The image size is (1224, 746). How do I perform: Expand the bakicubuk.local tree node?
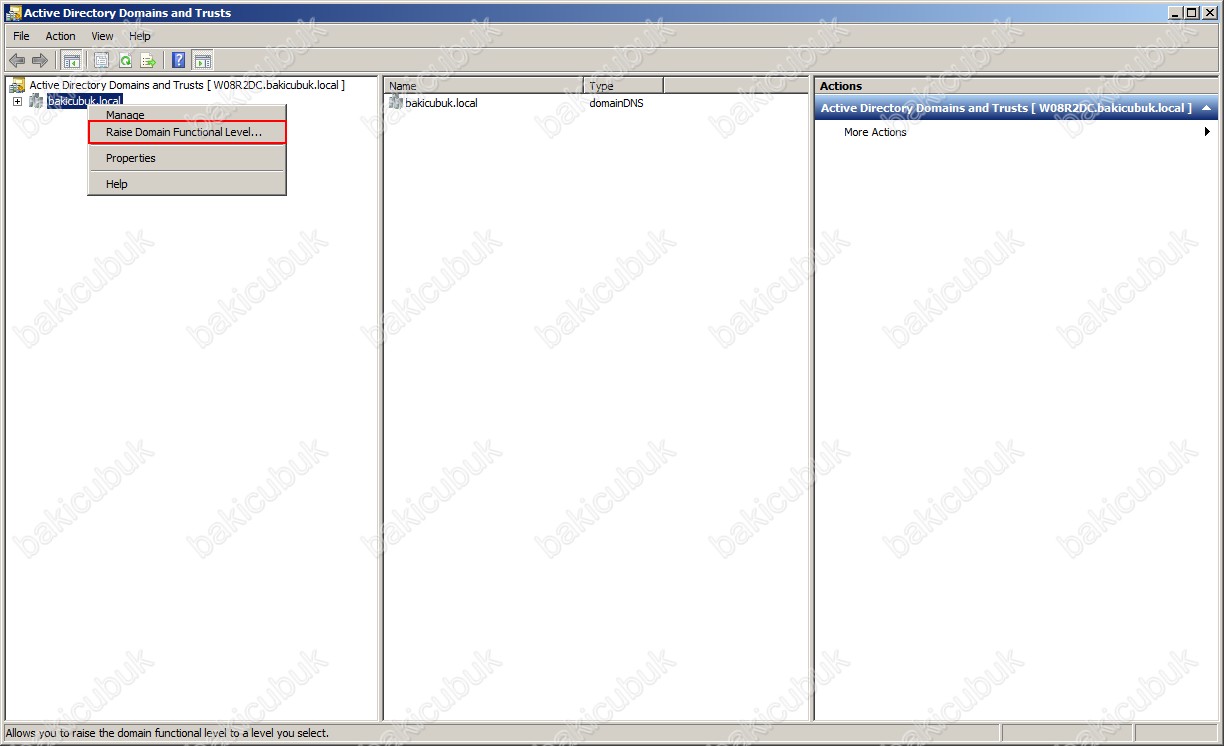[x=17, y=101]
